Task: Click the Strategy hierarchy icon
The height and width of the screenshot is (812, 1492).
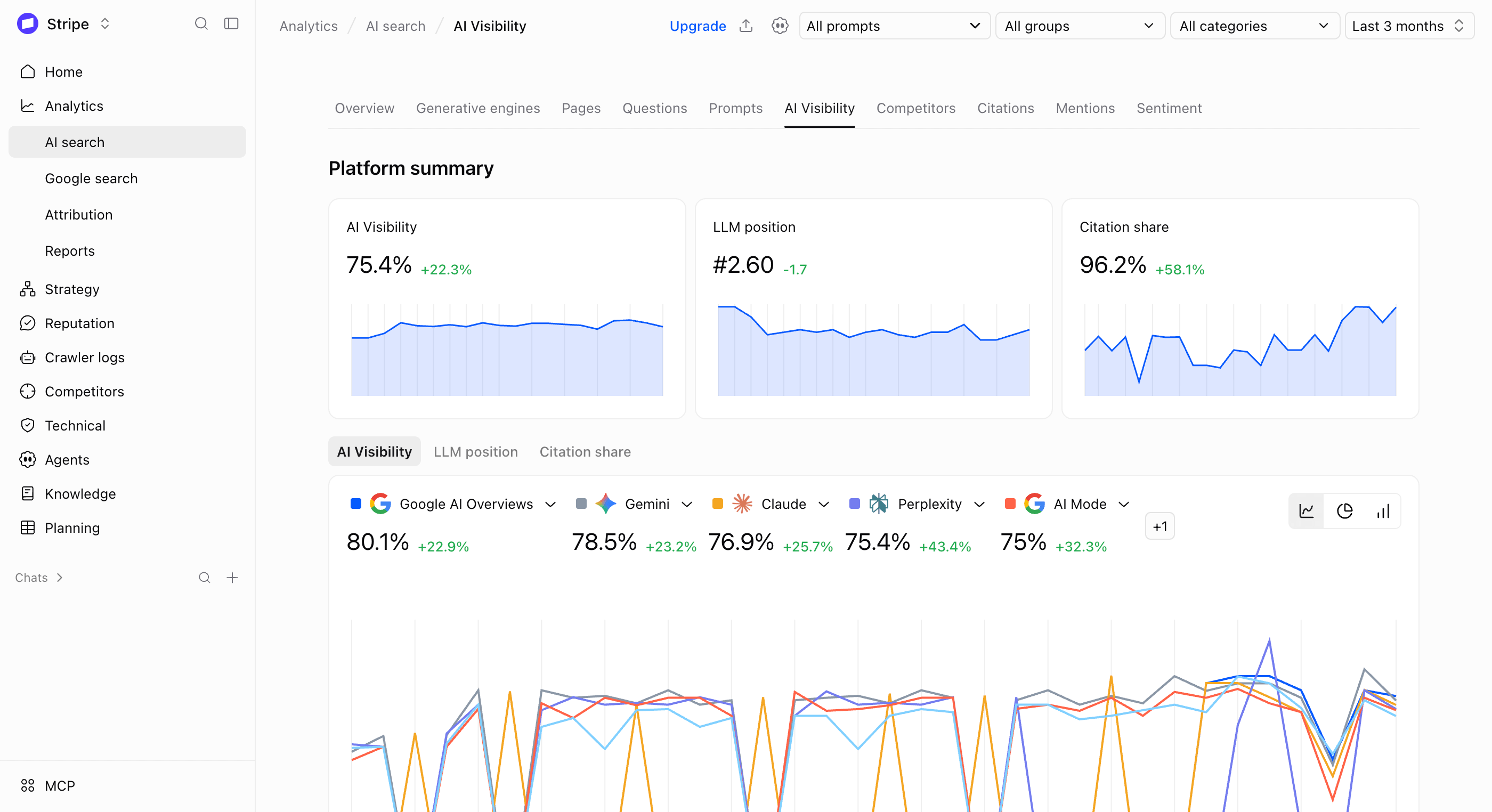Action: [x=28, y=289]
